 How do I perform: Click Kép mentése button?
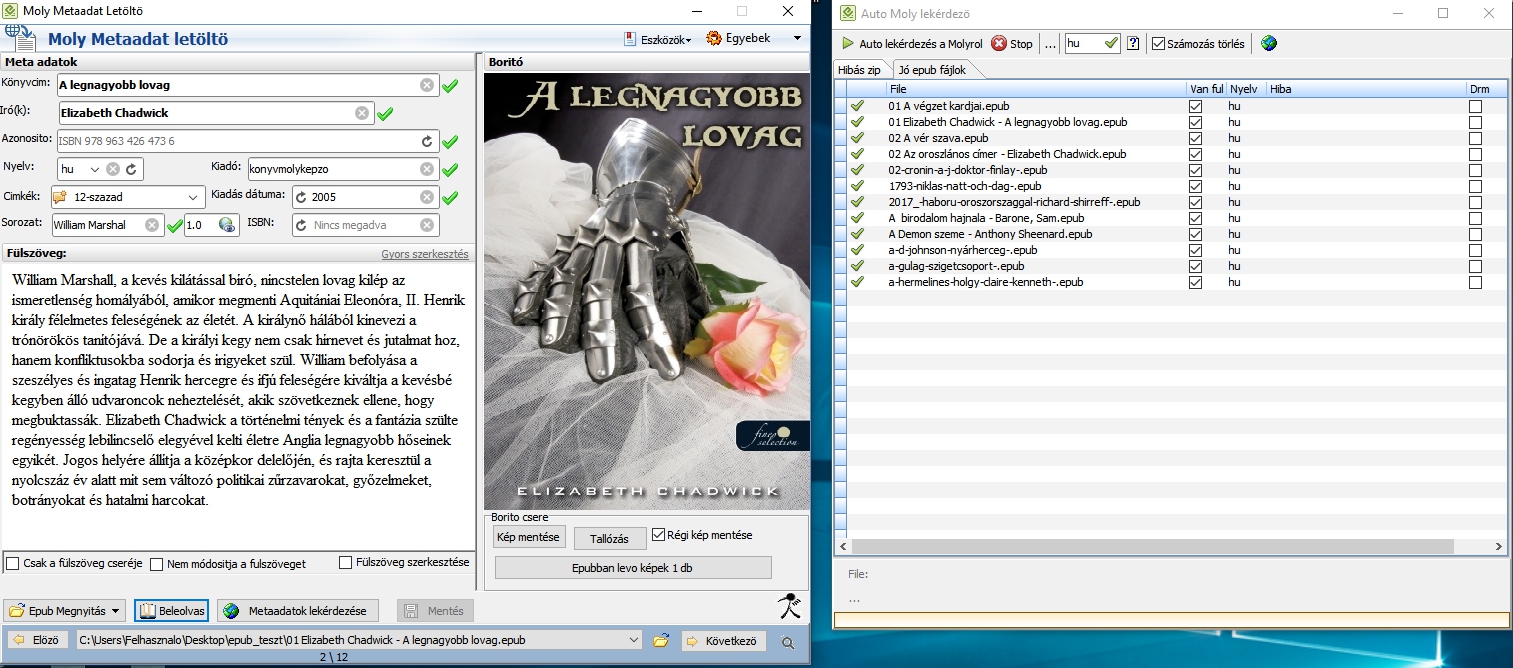point(529,537)
